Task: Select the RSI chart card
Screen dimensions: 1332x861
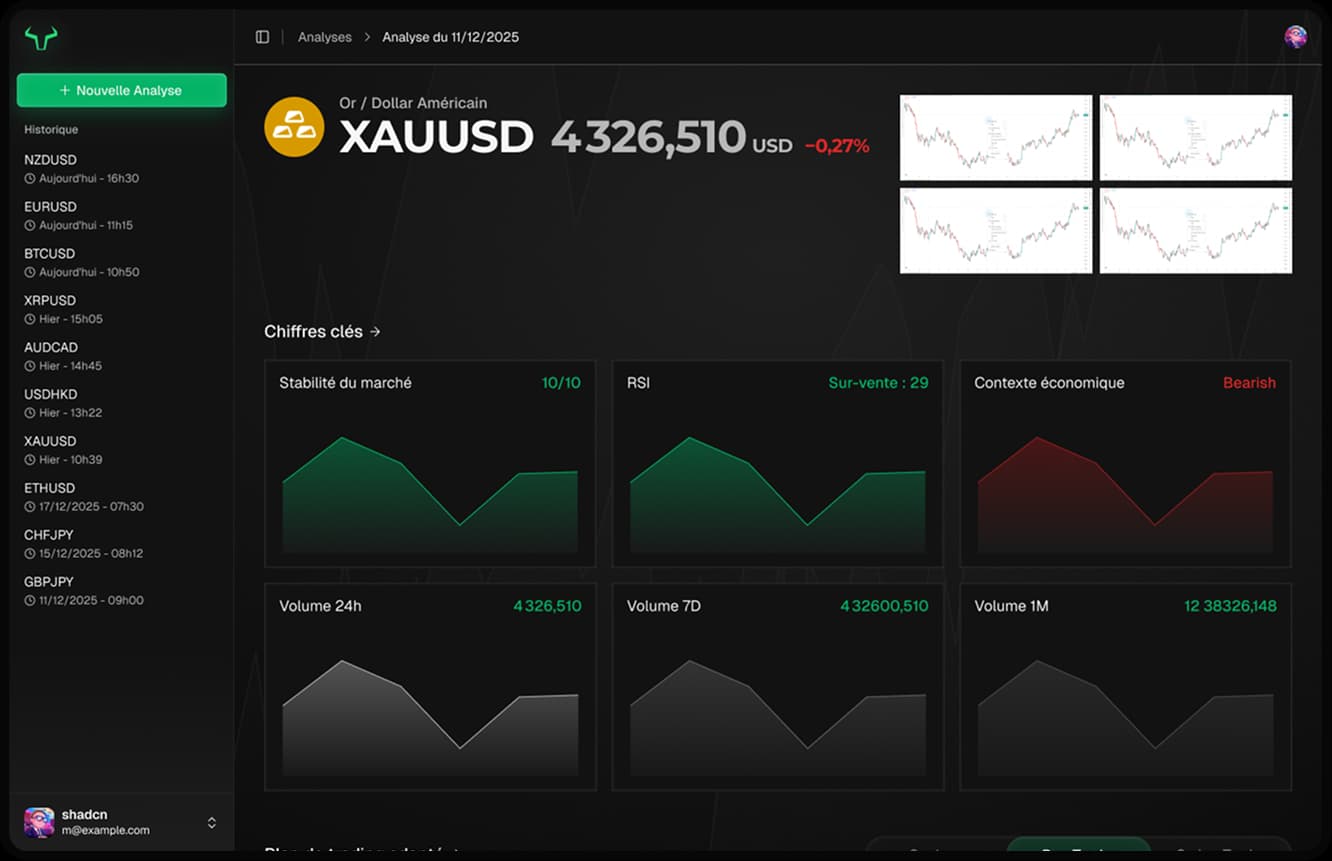Action: (777, 464)
